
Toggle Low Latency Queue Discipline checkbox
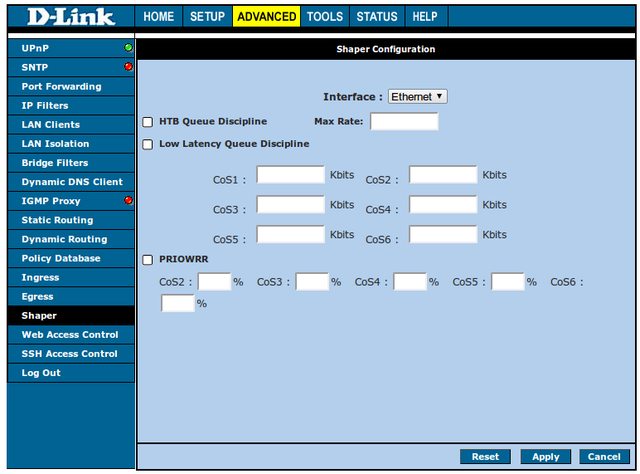point(147,144)
